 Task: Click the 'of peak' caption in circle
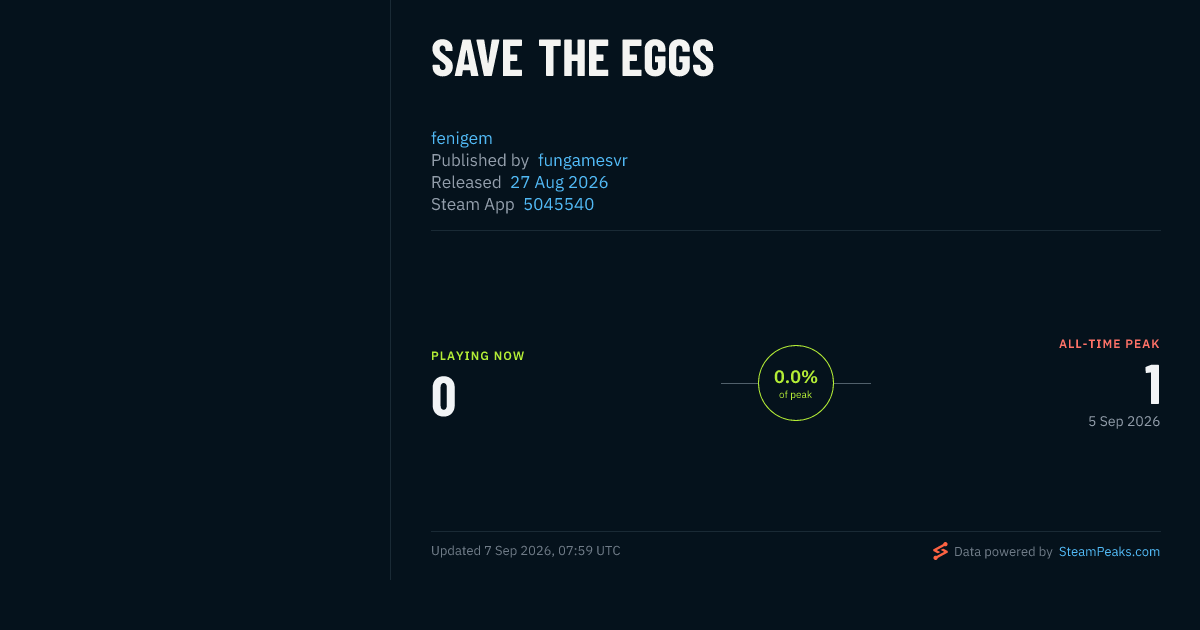[796, 395]
